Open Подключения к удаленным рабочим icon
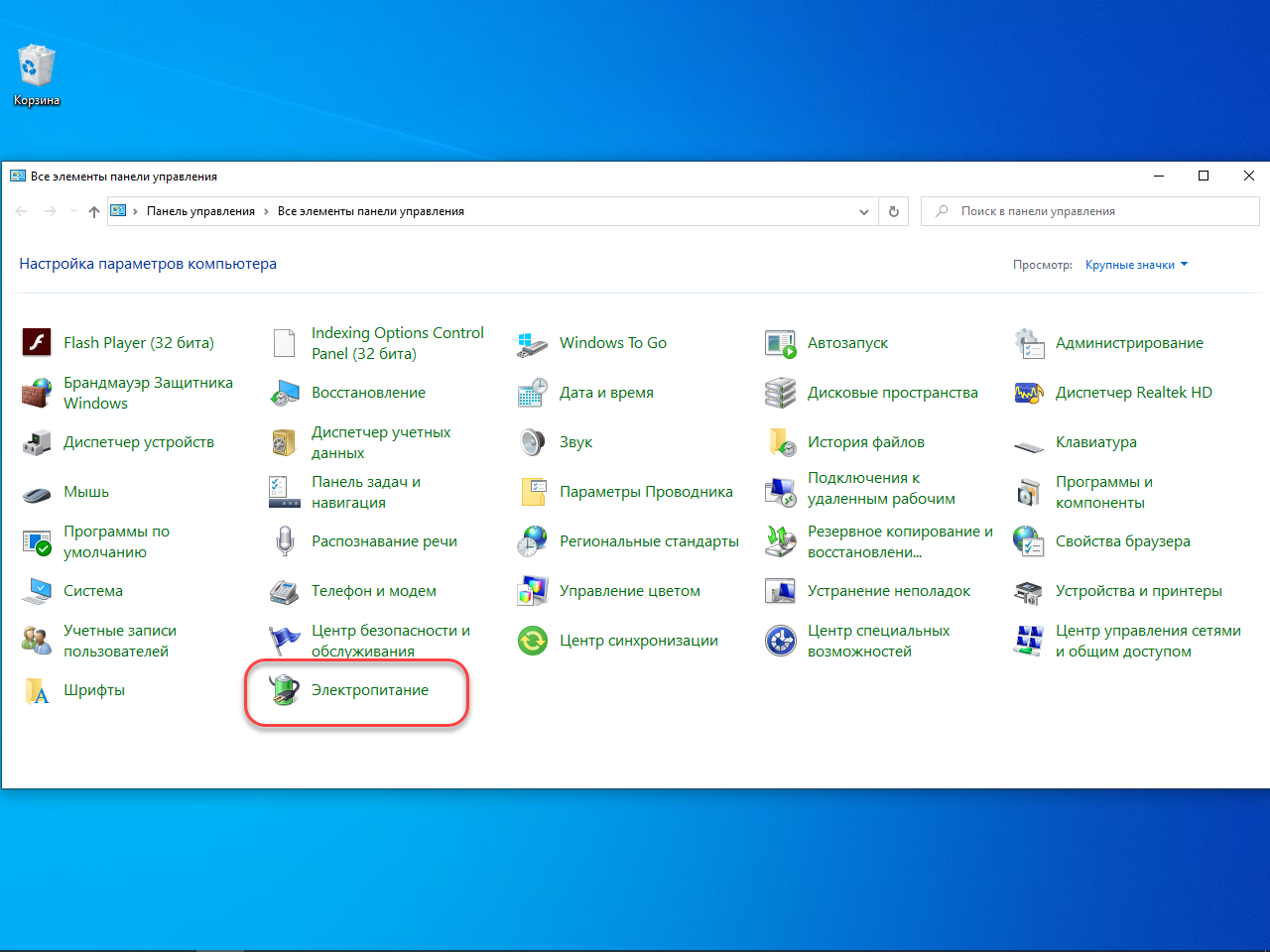The width and height of the screenshot is (1270, 952). coord(781,492)
